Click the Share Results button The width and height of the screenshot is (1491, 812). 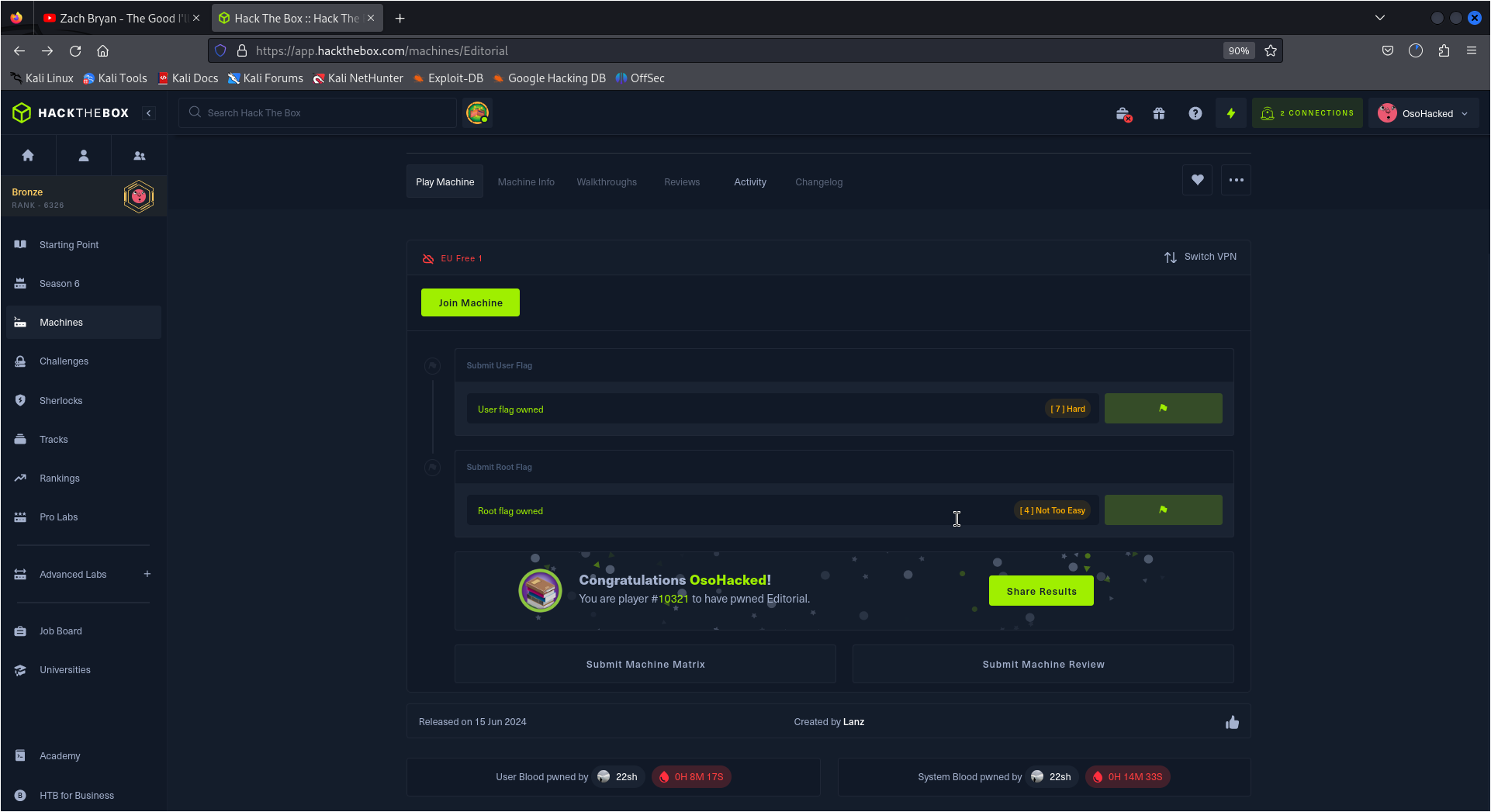pyautogui.click(x=1041, y=591)
